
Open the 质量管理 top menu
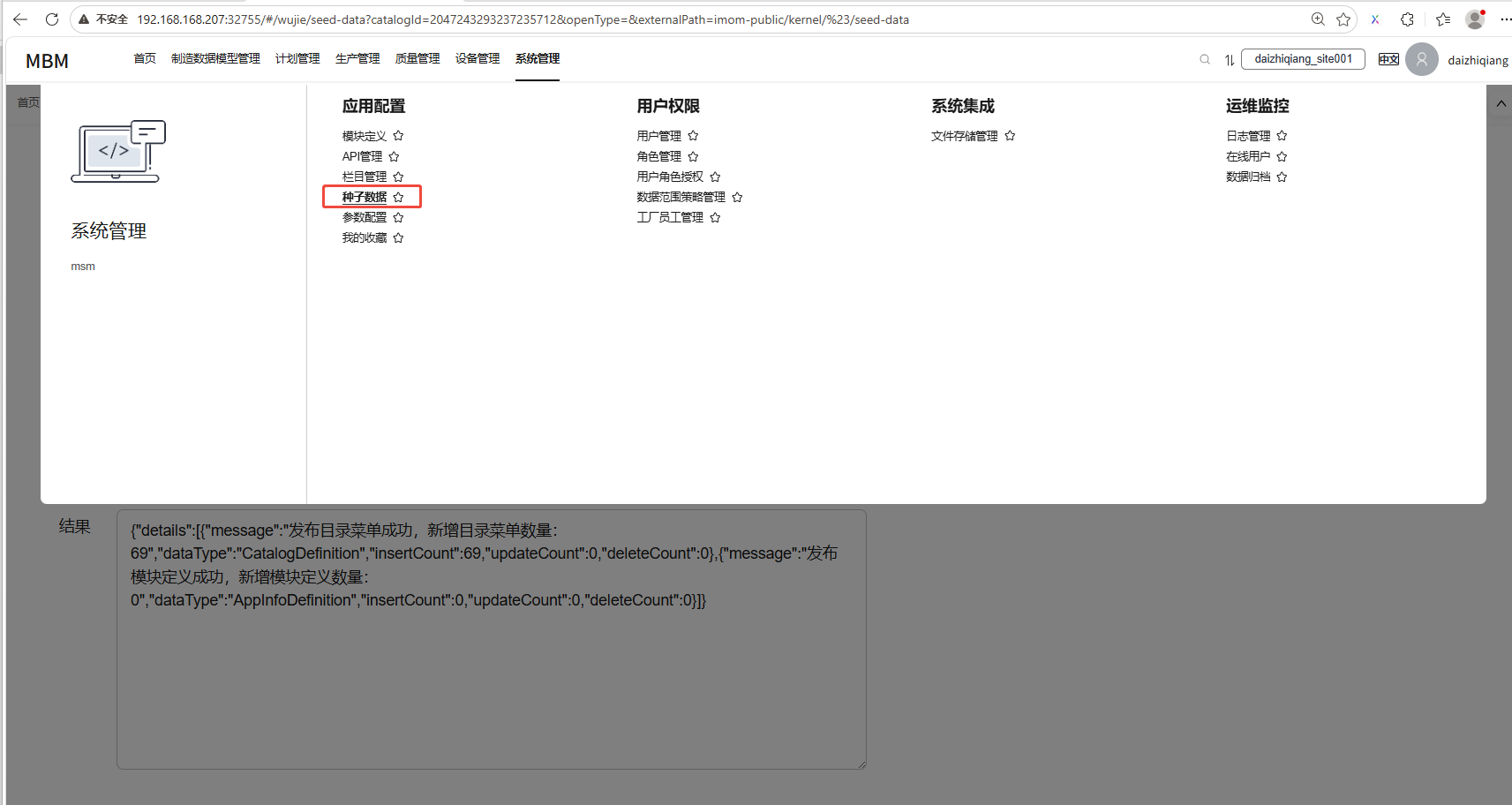pyautogui.click(x=417, y=58)
